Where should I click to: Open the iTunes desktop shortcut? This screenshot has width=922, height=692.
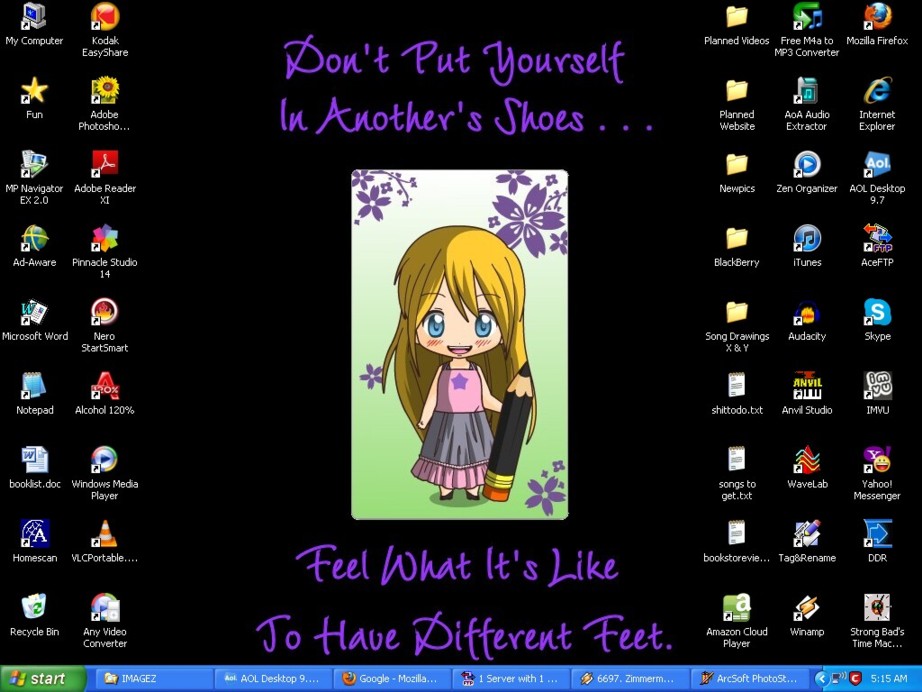coord(806,239)
